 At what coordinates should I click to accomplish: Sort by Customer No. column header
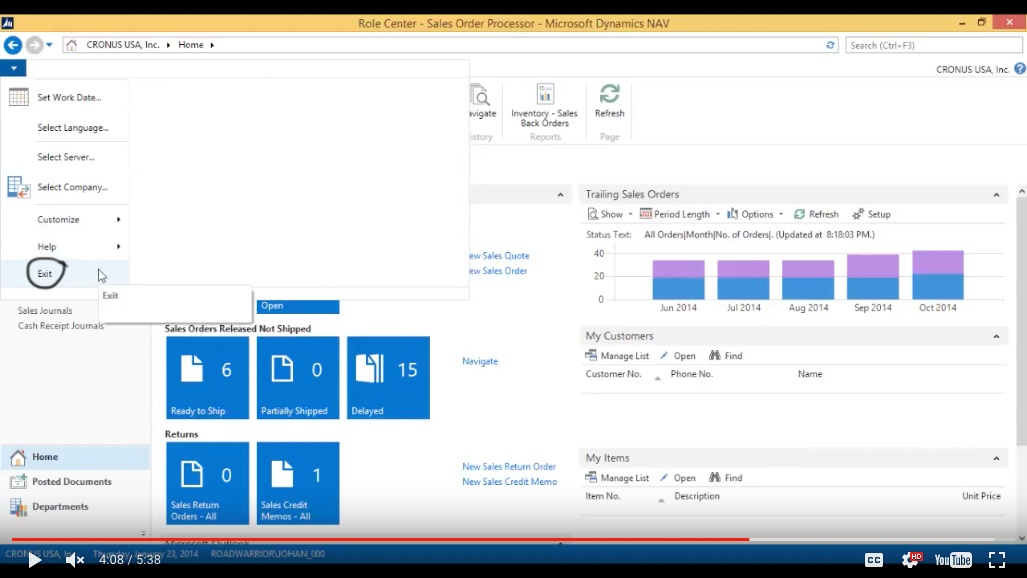[613, 374]
